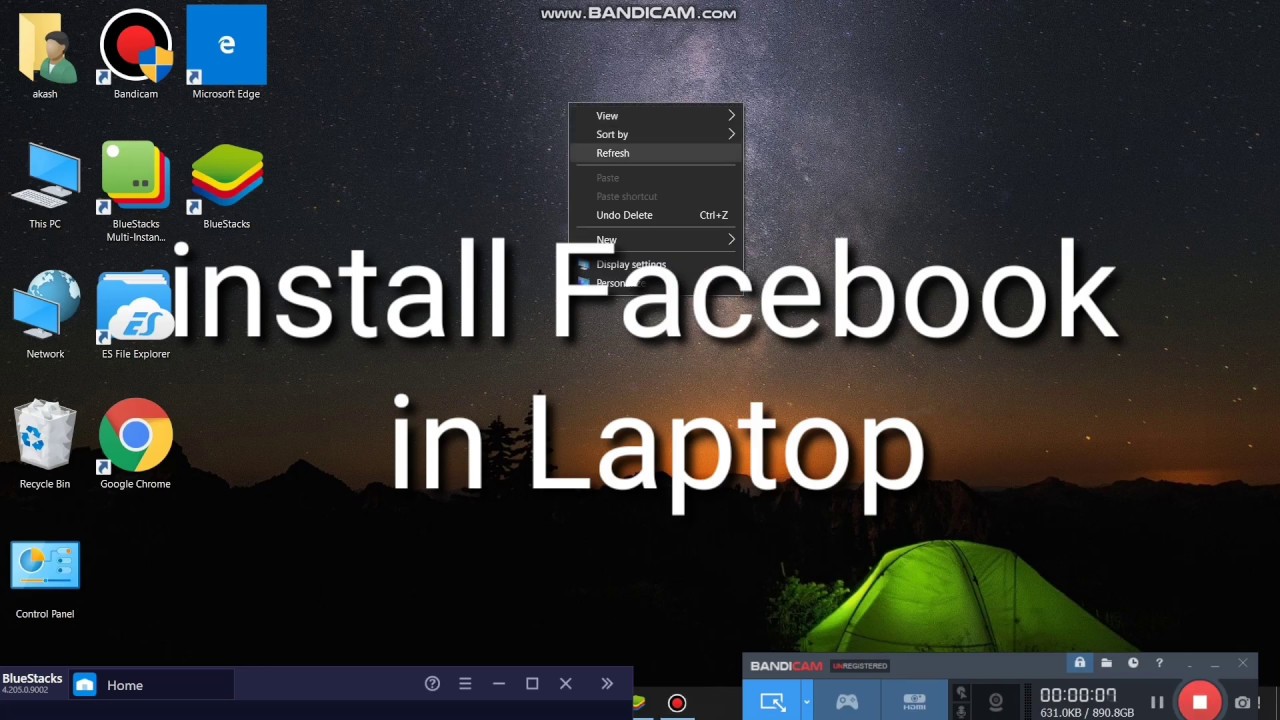Expand BlueStacks sidebar with double-chevron

click(x=607, y=684)
